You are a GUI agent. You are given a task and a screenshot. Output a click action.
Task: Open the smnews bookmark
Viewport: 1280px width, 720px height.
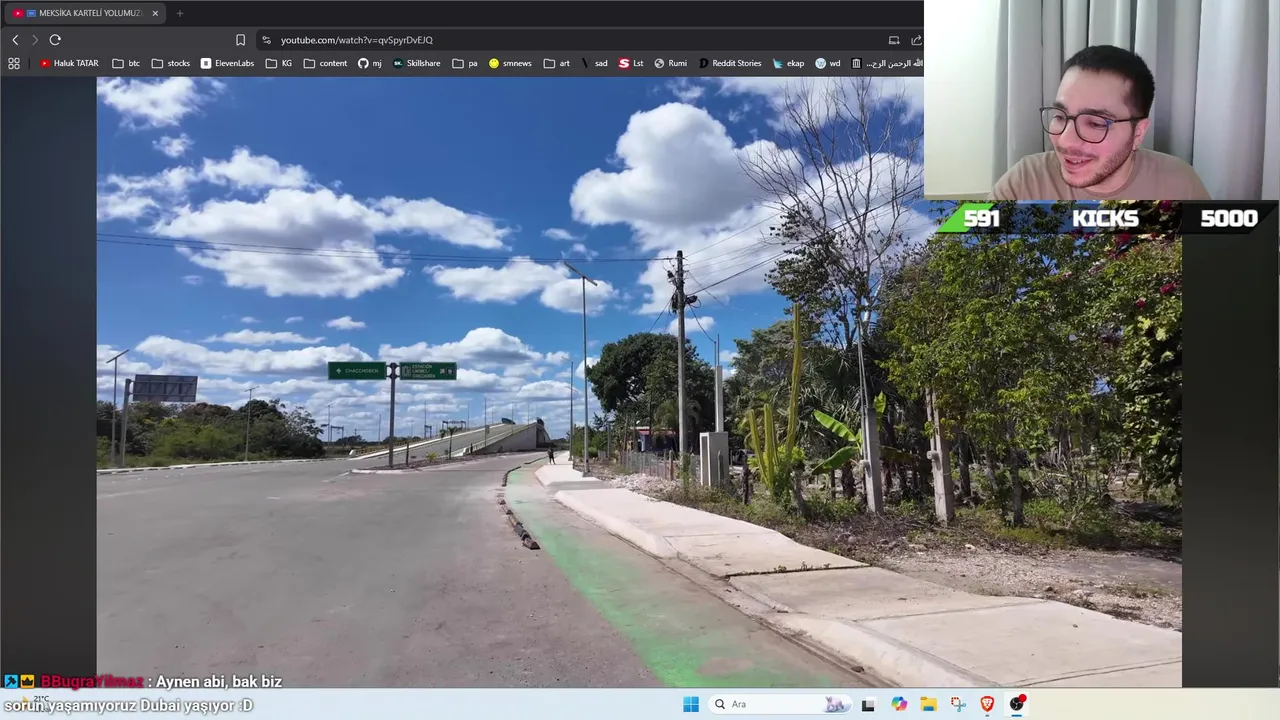[x=510, y=63]
